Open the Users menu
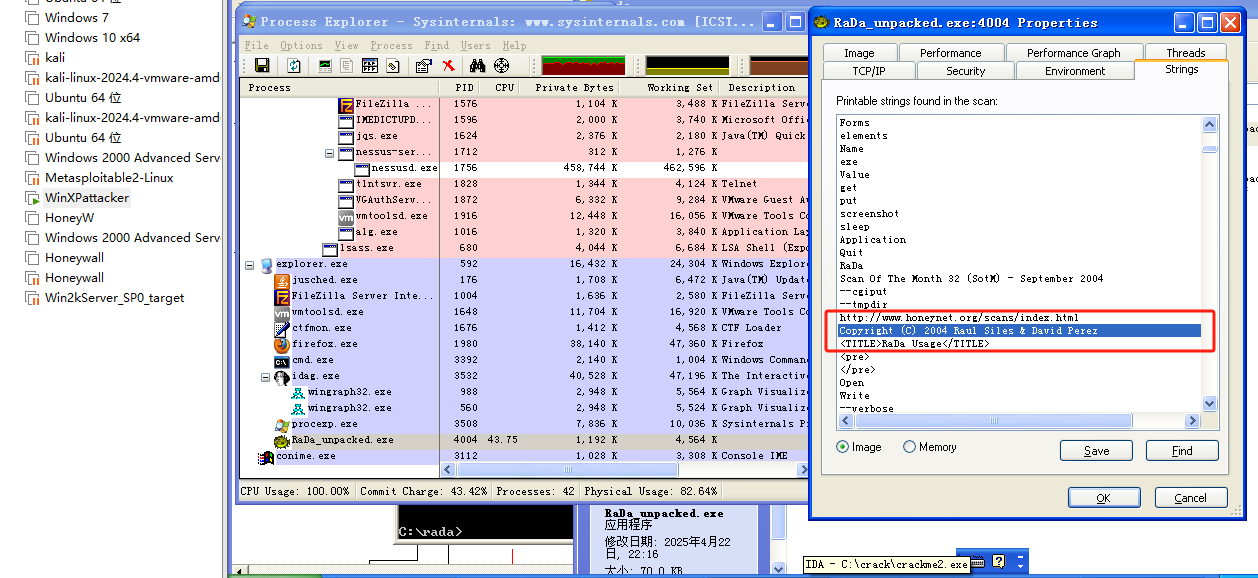The image size is (1258, 578). [x=476, y=45]
